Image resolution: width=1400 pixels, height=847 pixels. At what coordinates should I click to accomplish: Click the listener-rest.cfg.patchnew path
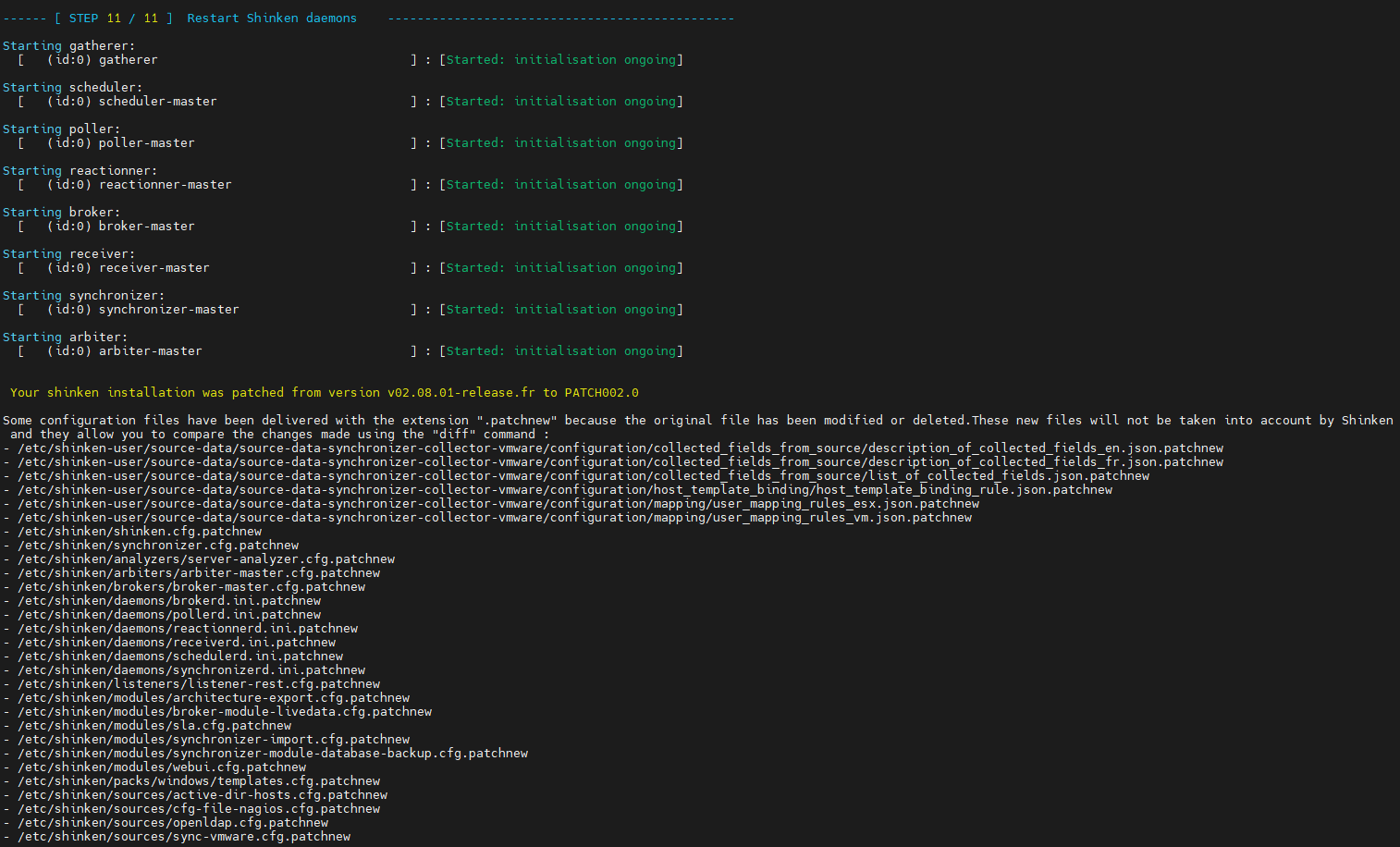[x=198, y=684]
